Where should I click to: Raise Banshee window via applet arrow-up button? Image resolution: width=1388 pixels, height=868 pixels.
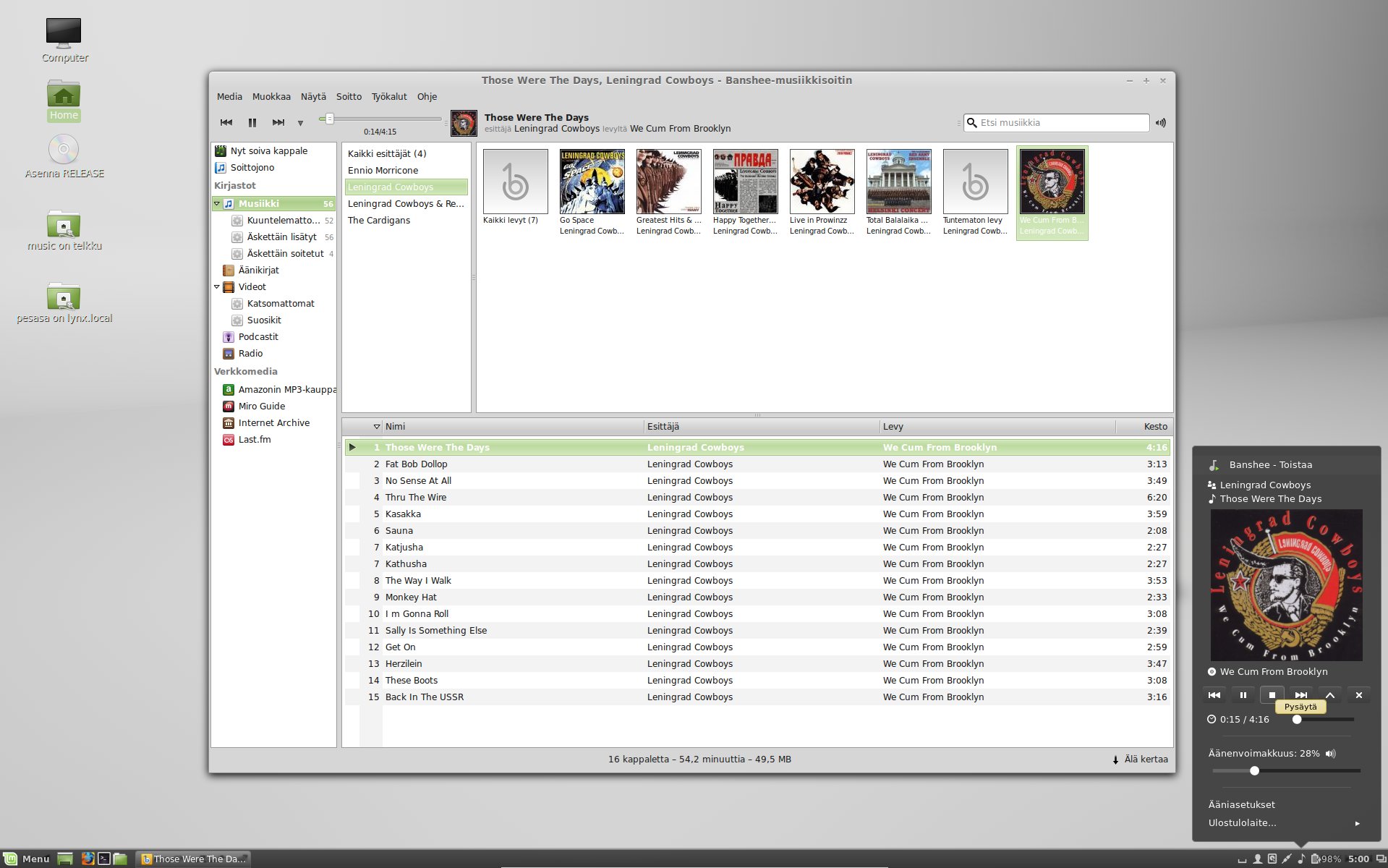(x=1330, y=695)
